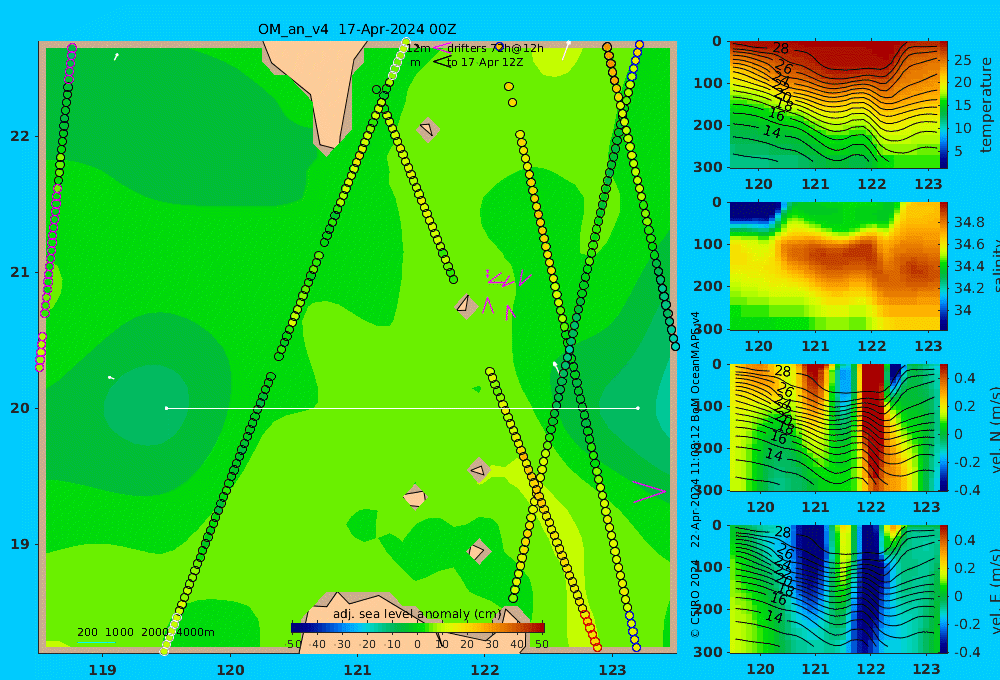Select the large magenta arrow near 123°E 19.4°N

[x=649, y=492]
